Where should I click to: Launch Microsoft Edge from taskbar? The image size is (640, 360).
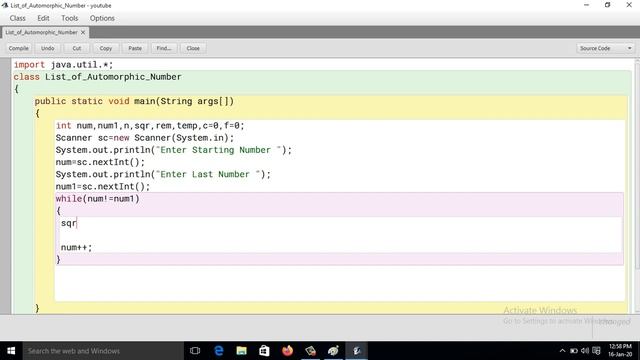pyautogui.click(x=219, y=351)
